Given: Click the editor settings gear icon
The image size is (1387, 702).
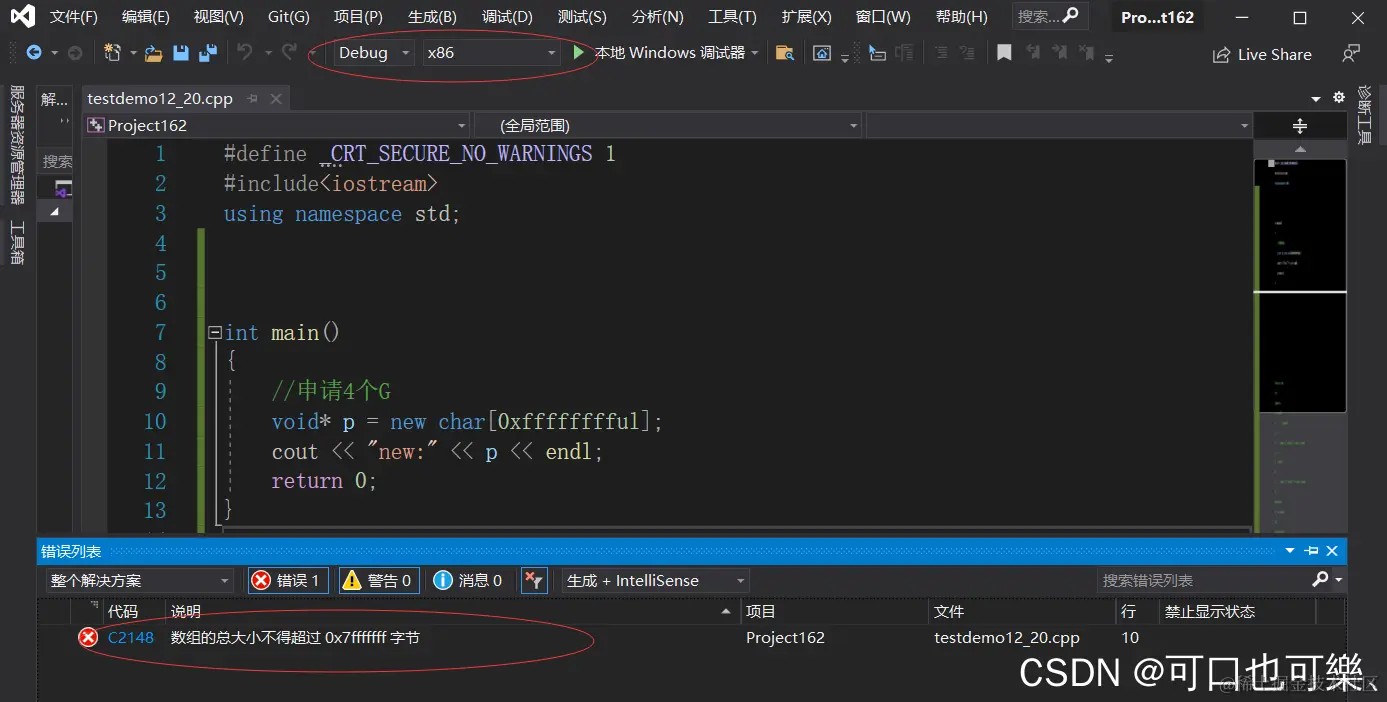Looking at the screenshot, I should click(1339, 97).
